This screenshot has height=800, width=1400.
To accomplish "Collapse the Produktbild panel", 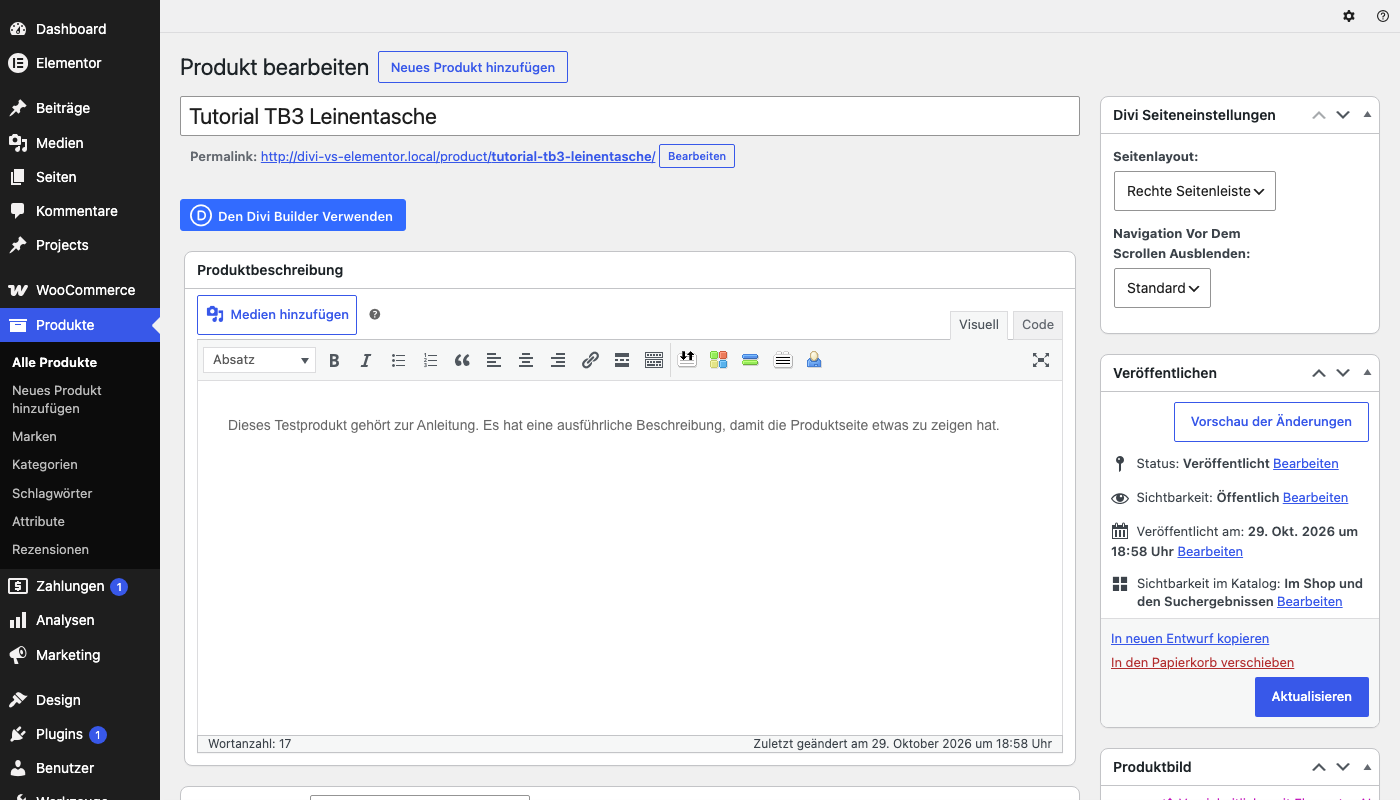I will click(x=1367, y=767).
